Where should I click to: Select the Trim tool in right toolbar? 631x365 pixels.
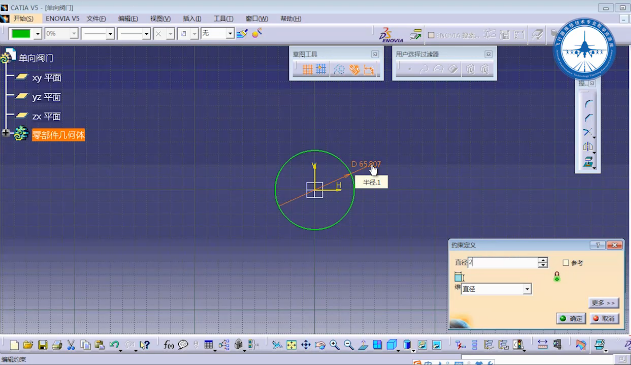[x=588, y=132]
